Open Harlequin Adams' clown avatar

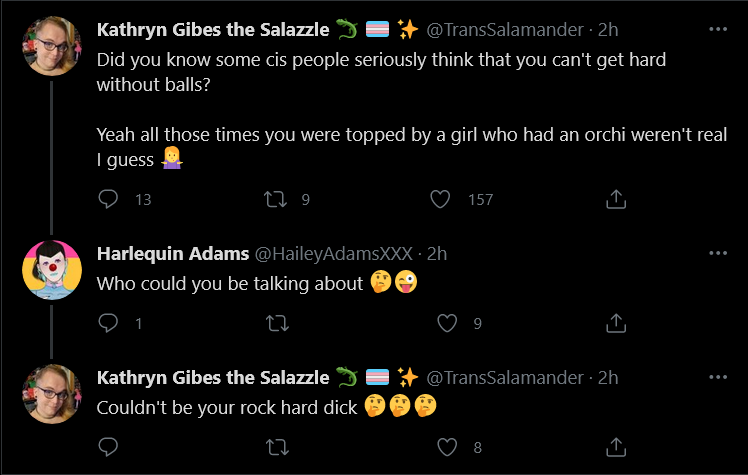[52, 269]
